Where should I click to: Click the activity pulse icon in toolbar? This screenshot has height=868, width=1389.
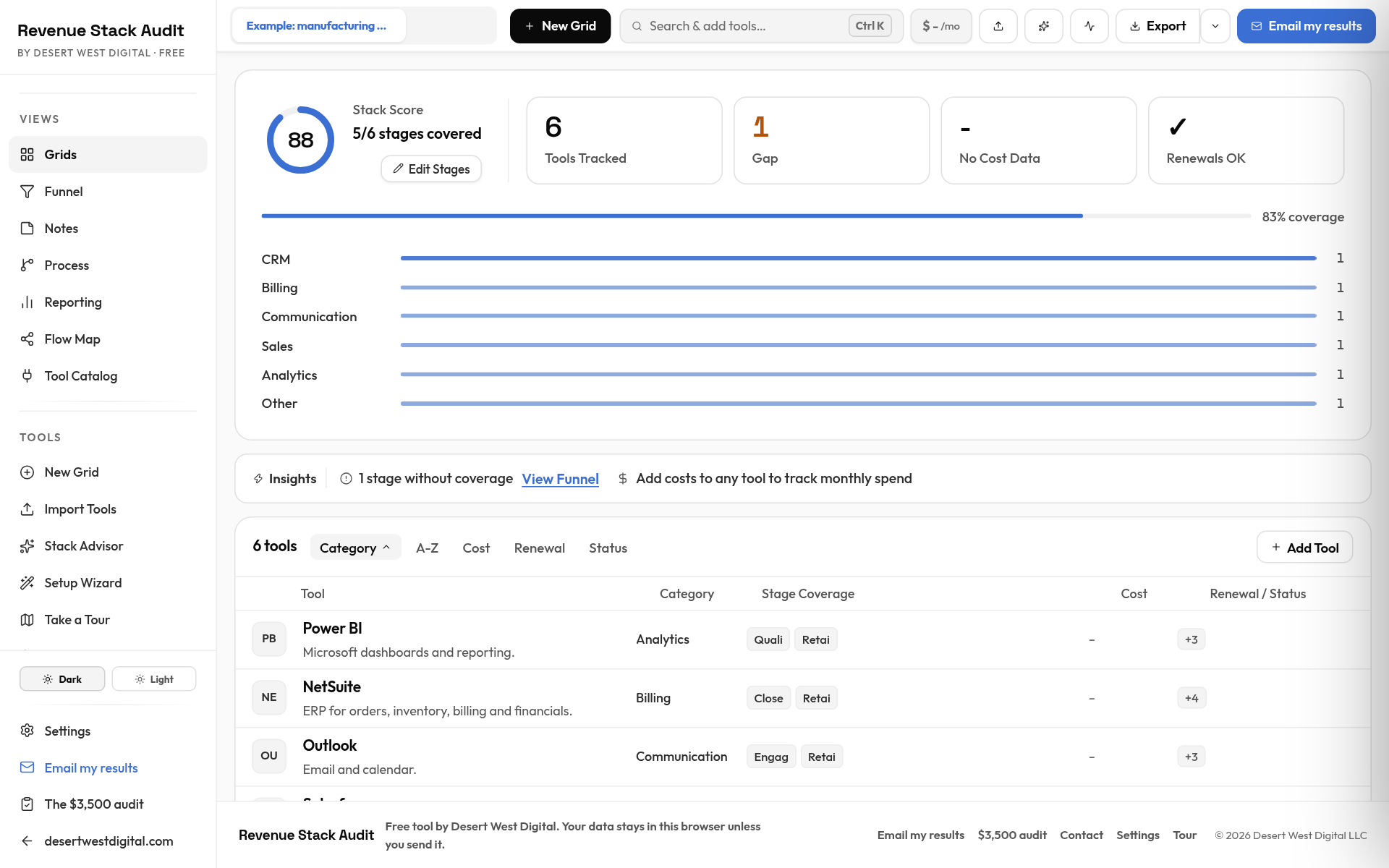click(x=1089, y=26)
